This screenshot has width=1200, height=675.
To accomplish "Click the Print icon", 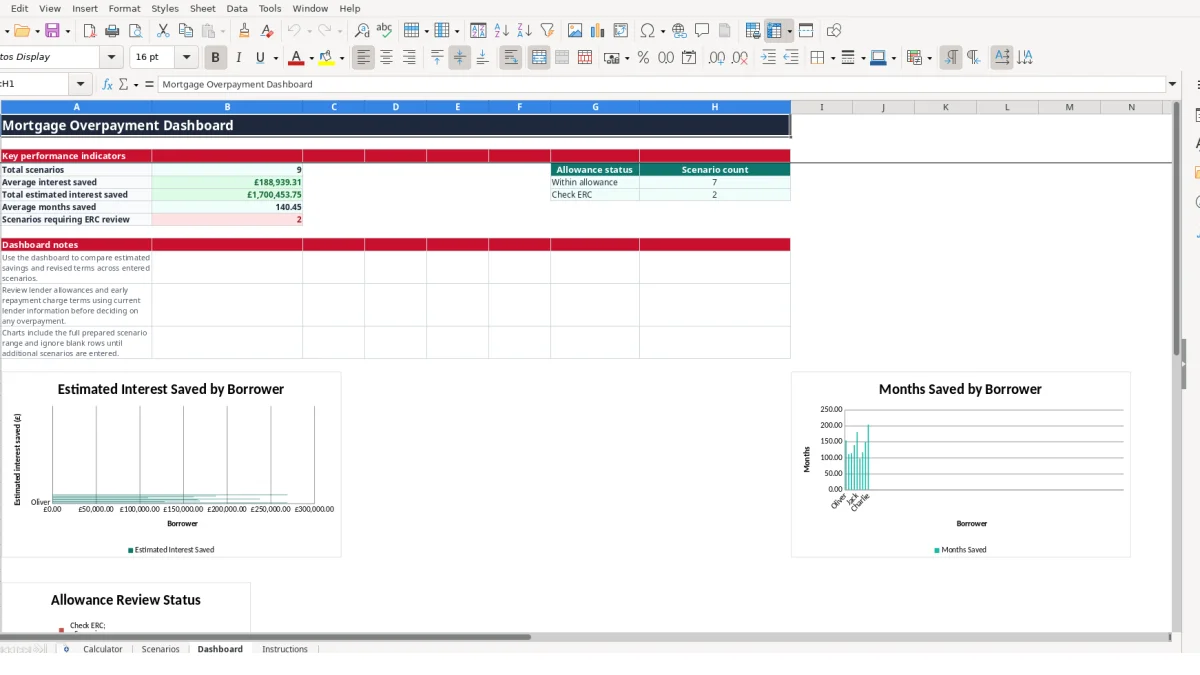I will point(112,31).
